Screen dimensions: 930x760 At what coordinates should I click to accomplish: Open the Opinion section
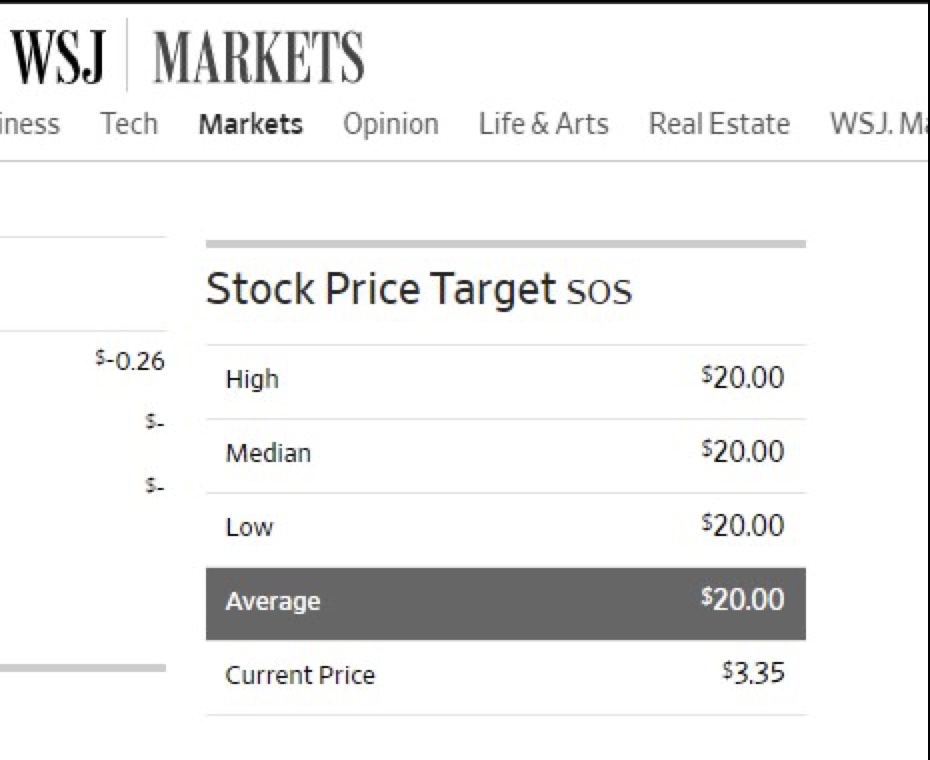click(x=391, y=125)
